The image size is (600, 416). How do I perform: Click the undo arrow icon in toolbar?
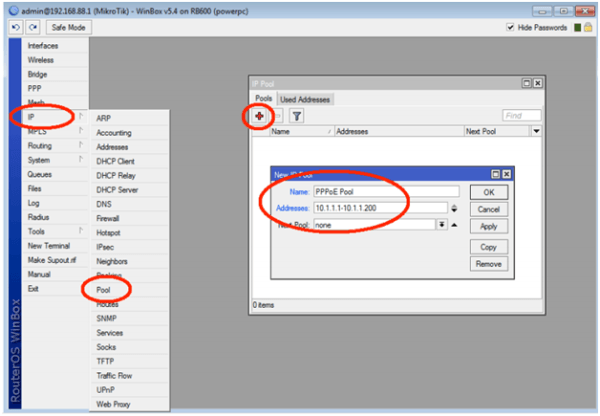point(16,27)
